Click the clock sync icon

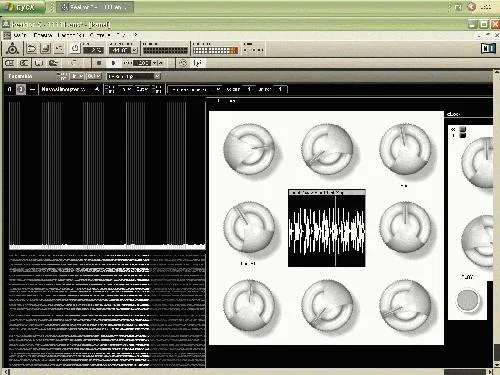[183, 63]
